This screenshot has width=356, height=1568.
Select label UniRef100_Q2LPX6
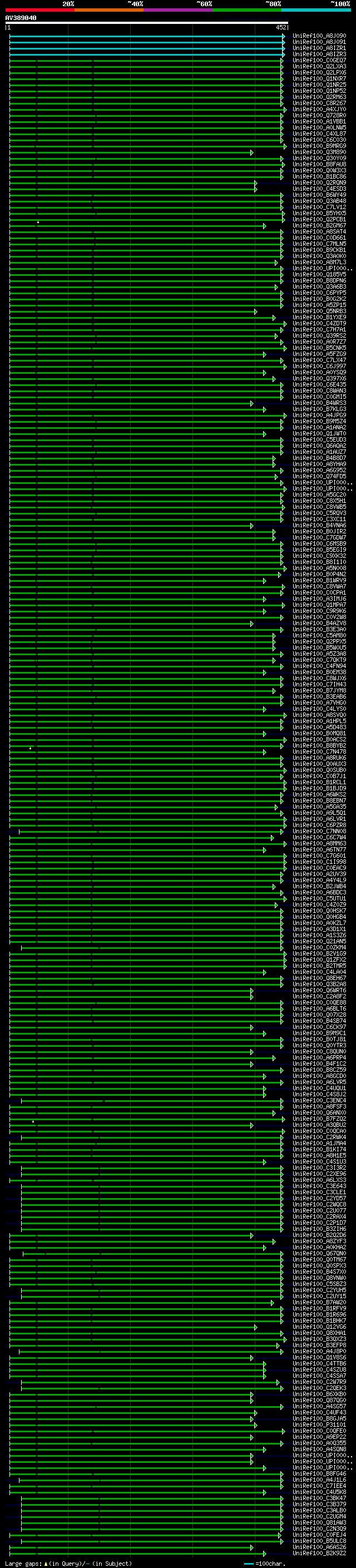[319, 72]
